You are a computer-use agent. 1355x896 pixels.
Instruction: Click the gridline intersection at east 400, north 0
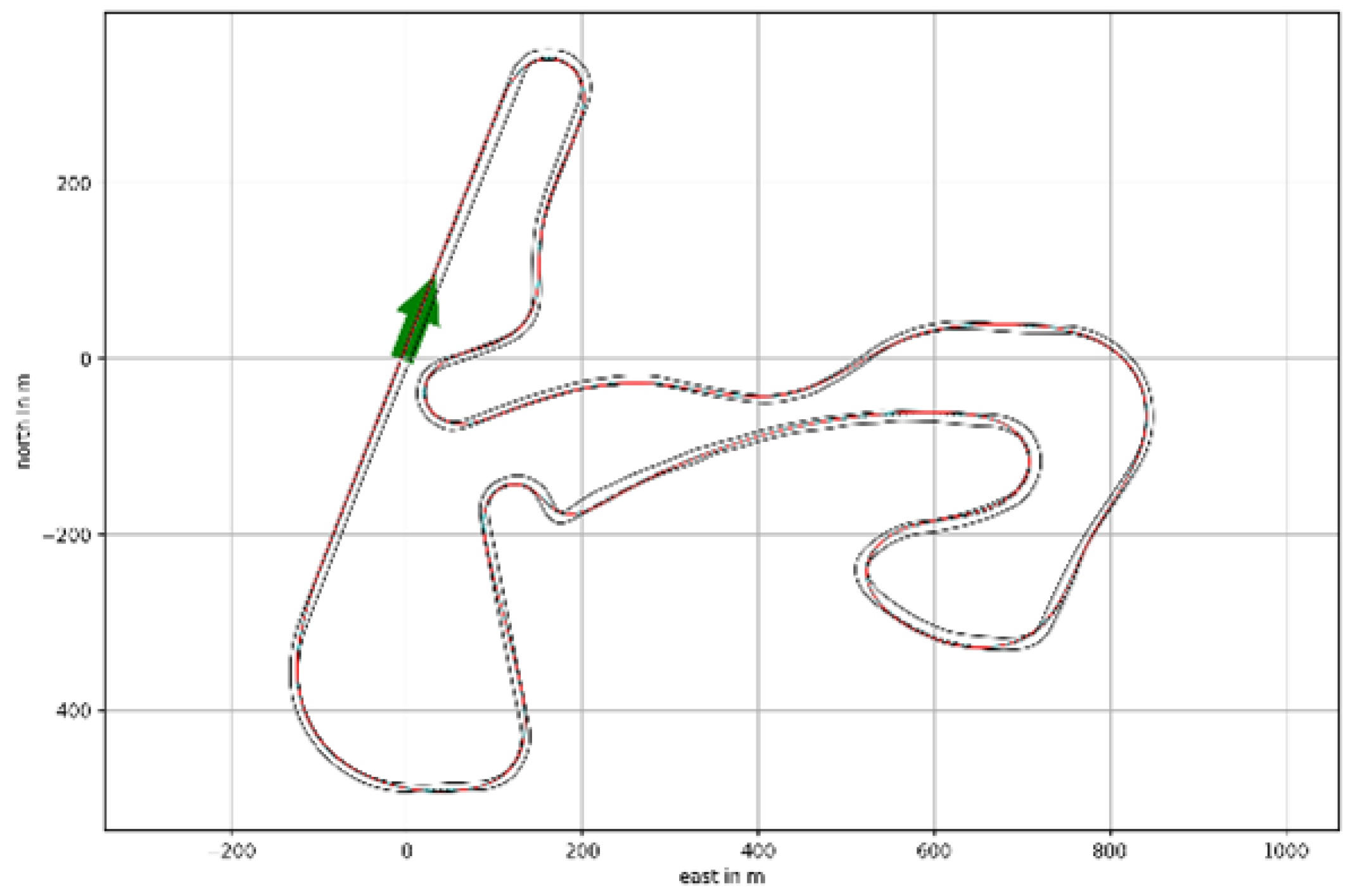point(758,358)
